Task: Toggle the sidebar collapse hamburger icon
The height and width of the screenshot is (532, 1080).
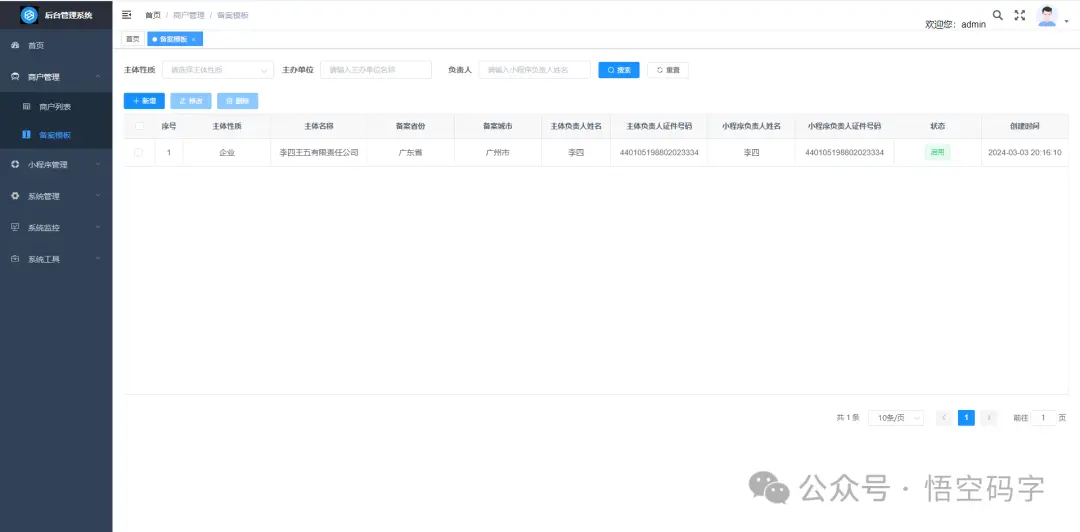Action: pyautogui.click(x=126, y=14)
